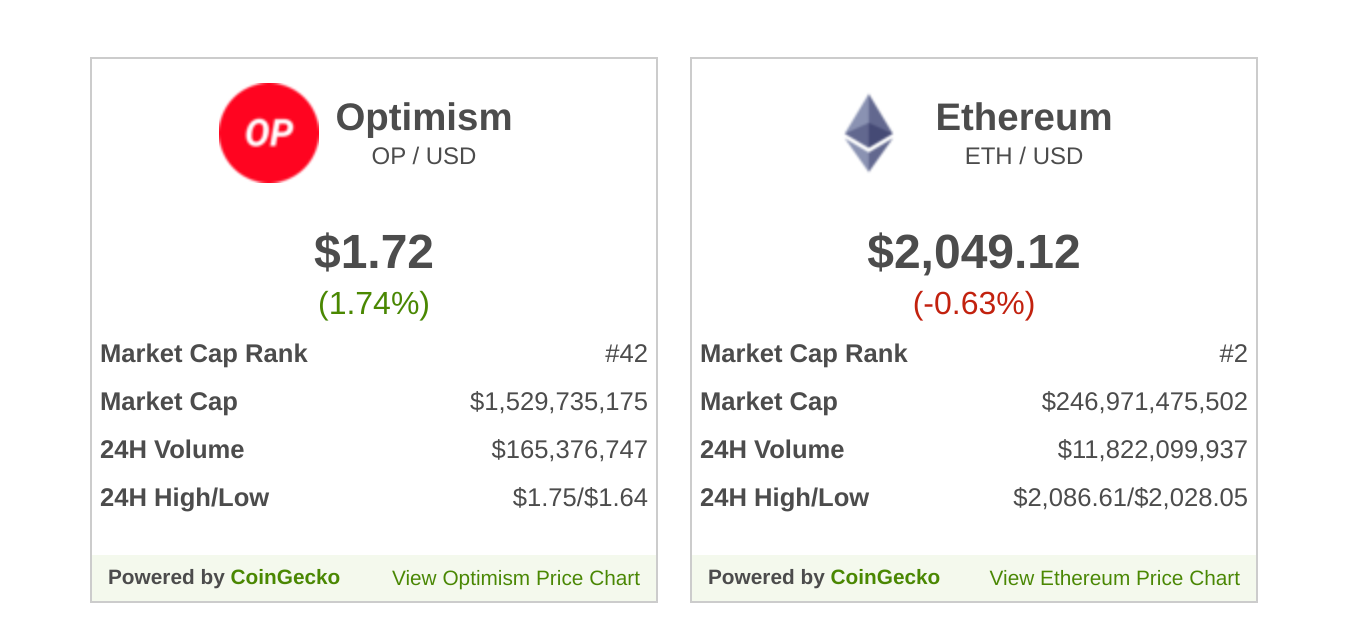
Task: Click the Optimism price $1.72
Action: pyautogui.click(x=374, y=252)
